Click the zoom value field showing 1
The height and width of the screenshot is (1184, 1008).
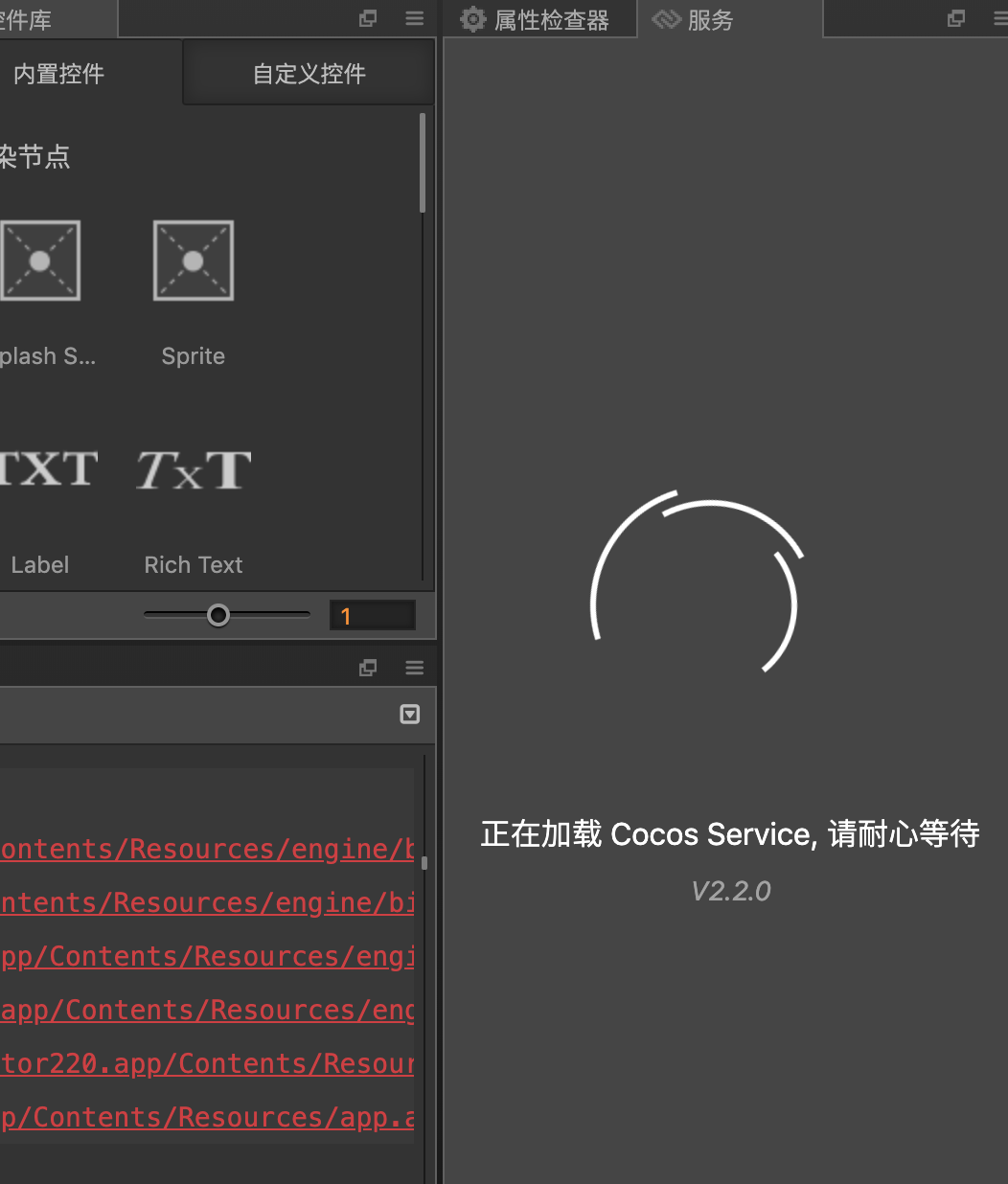coord(373,616)
